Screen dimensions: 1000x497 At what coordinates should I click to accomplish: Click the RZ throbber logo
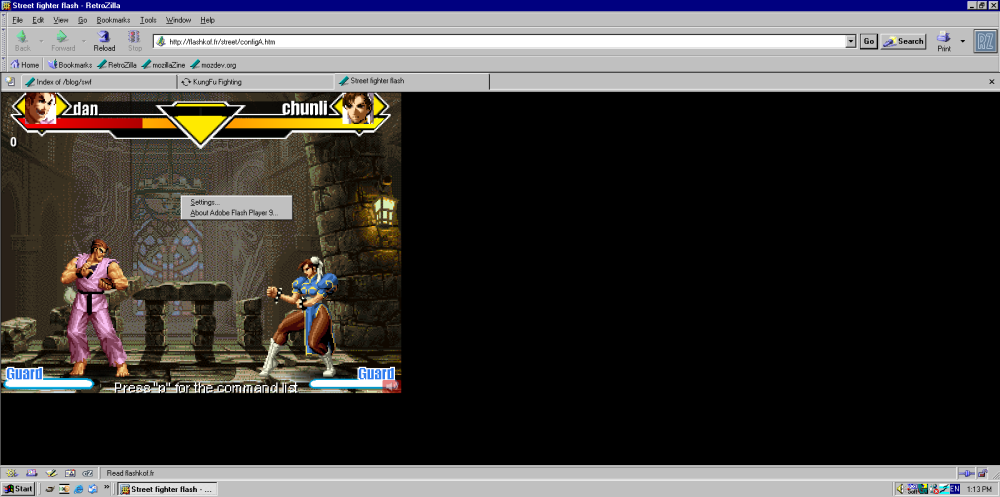pos(984,41)
